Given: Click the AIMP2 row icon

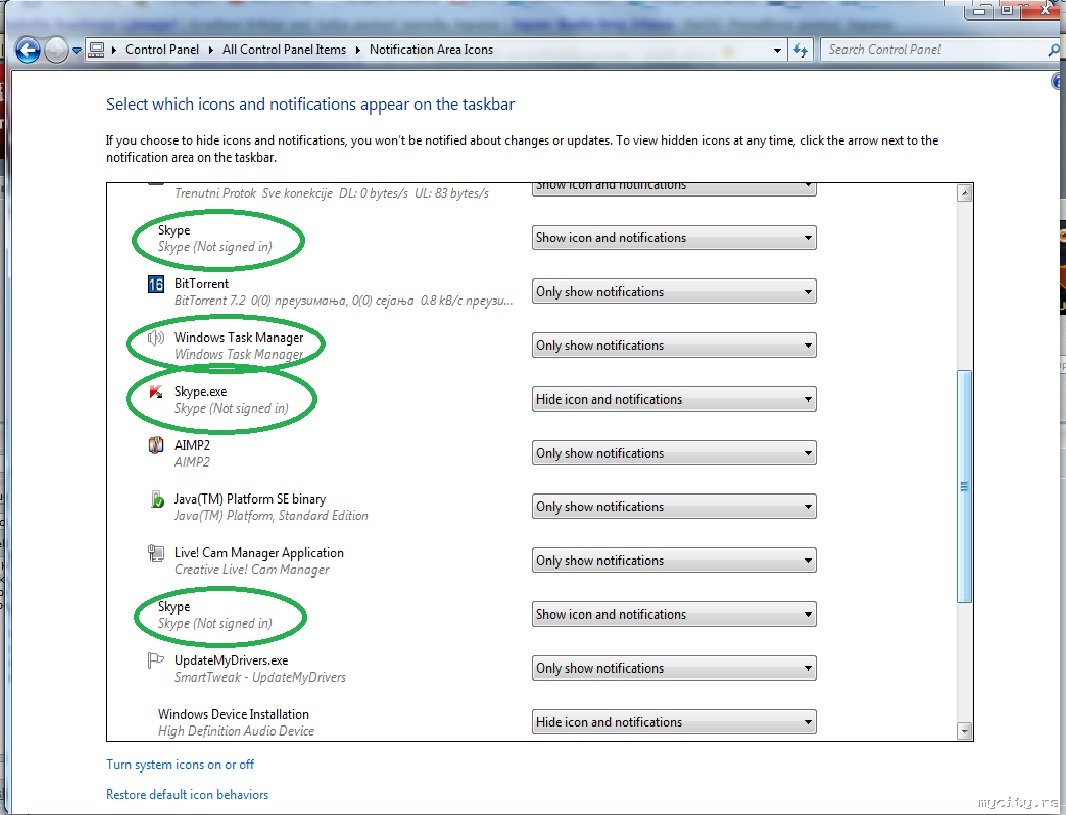Looking at the screenshot, I should (156, 445).
